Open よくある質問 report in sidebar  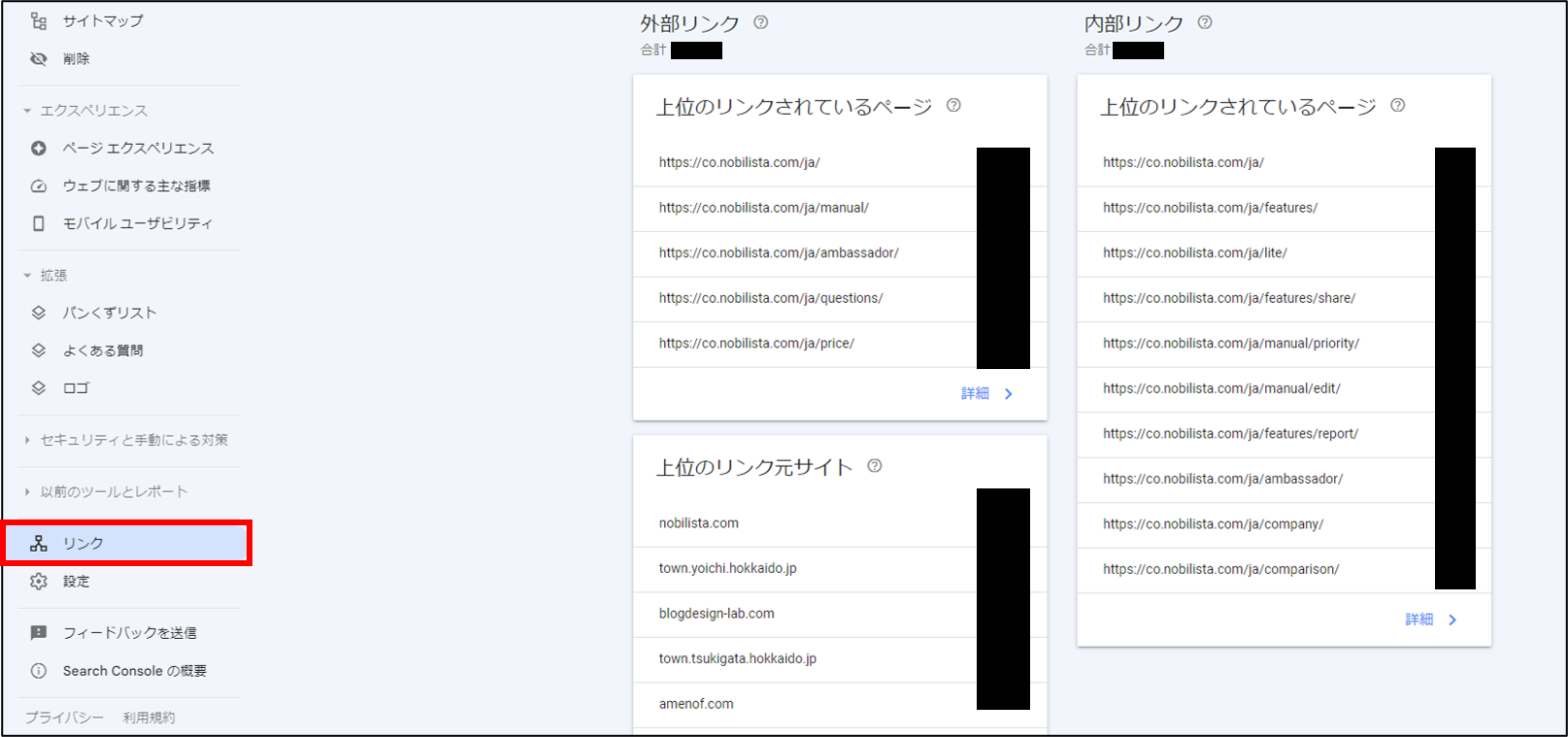pos(103,351)
